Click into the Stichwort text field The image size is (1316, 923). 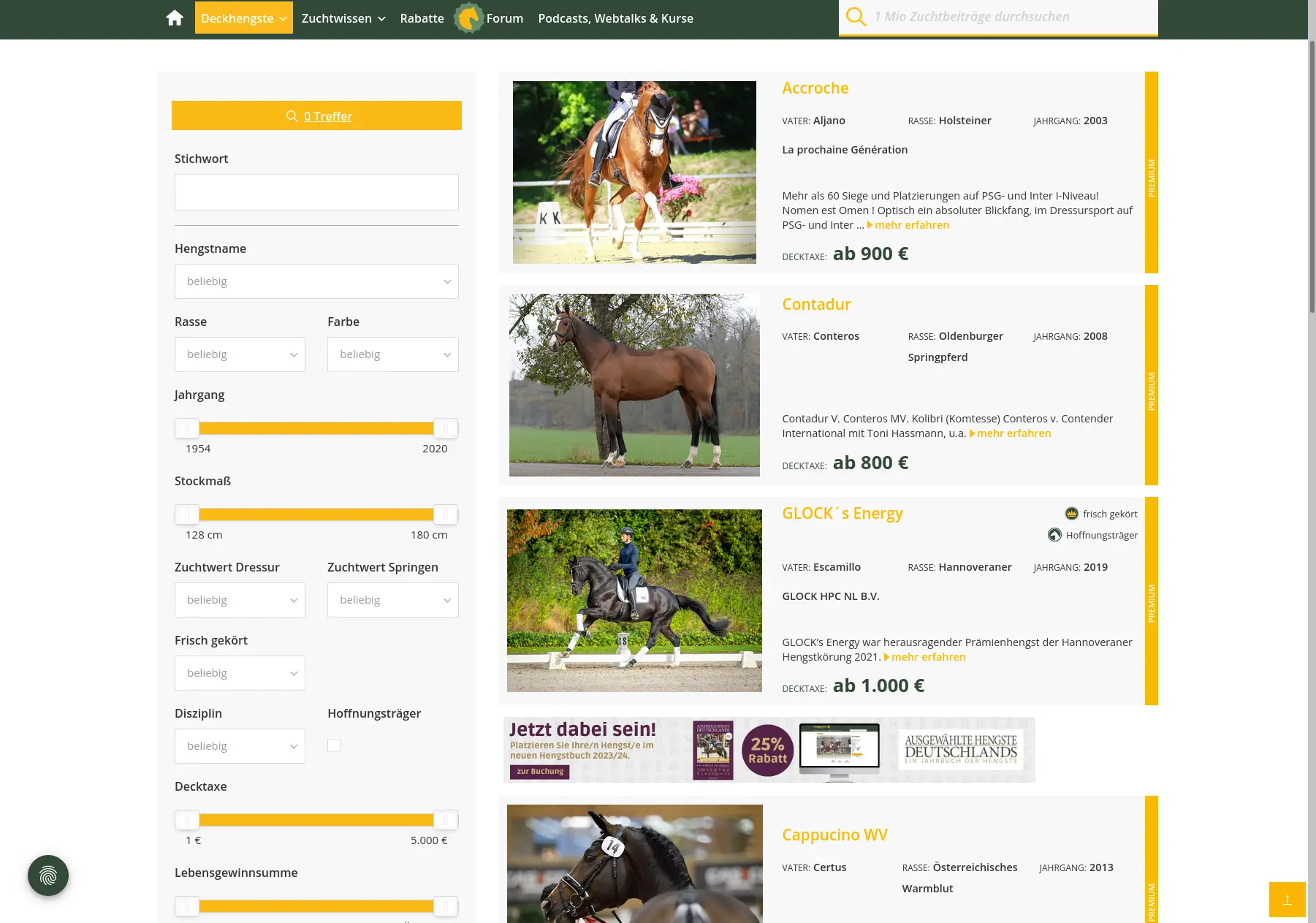316,192
